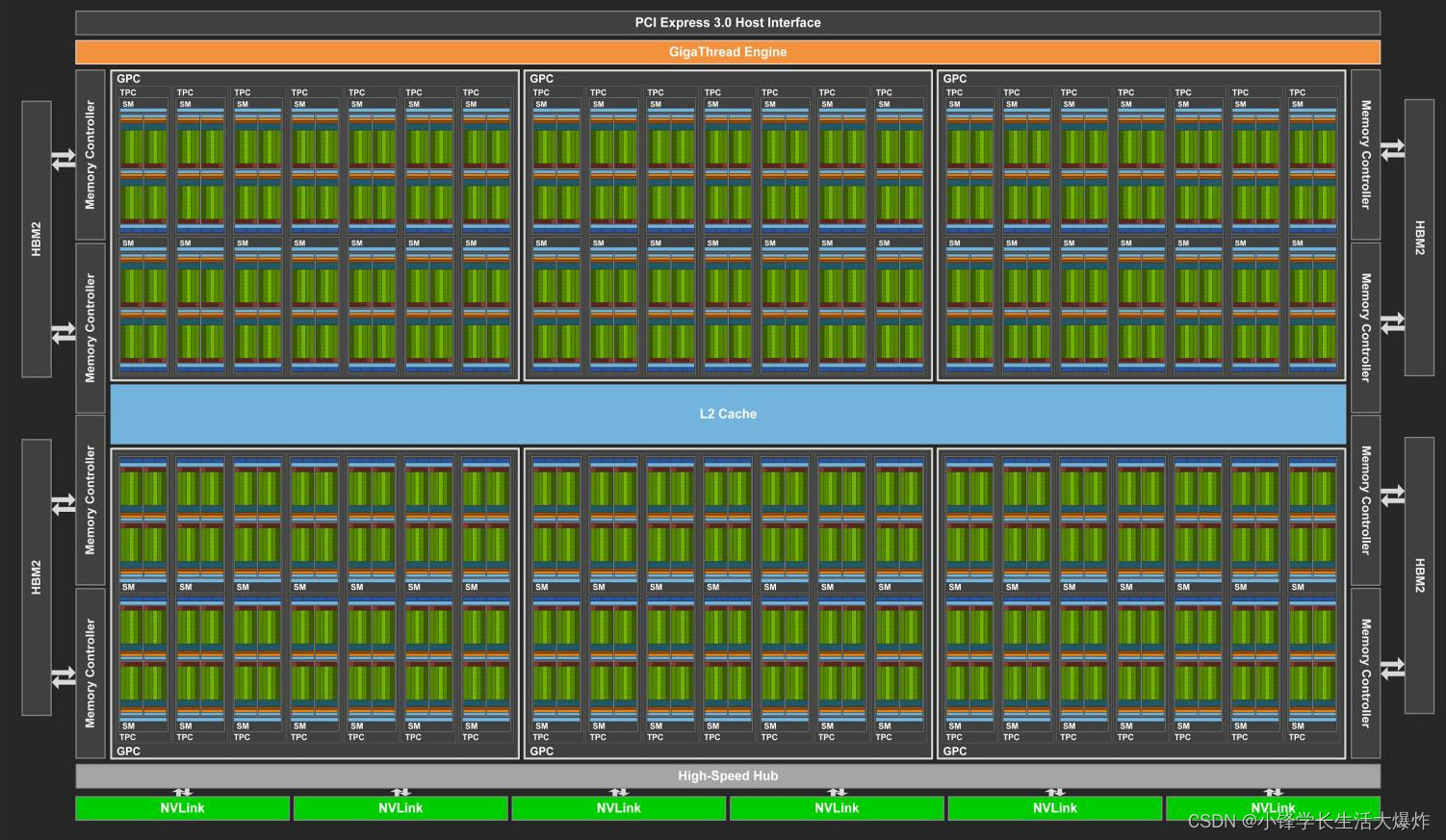Click the lower-right HBM2 block

point(1419,575)
